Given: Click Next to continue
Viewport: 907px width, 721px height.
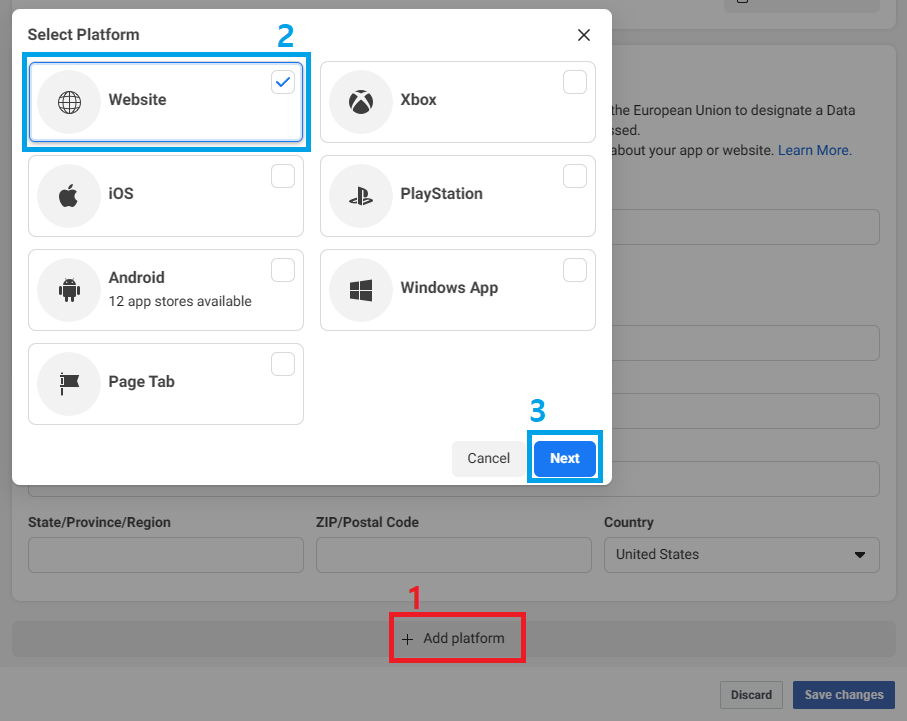Looking at the screenshot, I should 565,458.
